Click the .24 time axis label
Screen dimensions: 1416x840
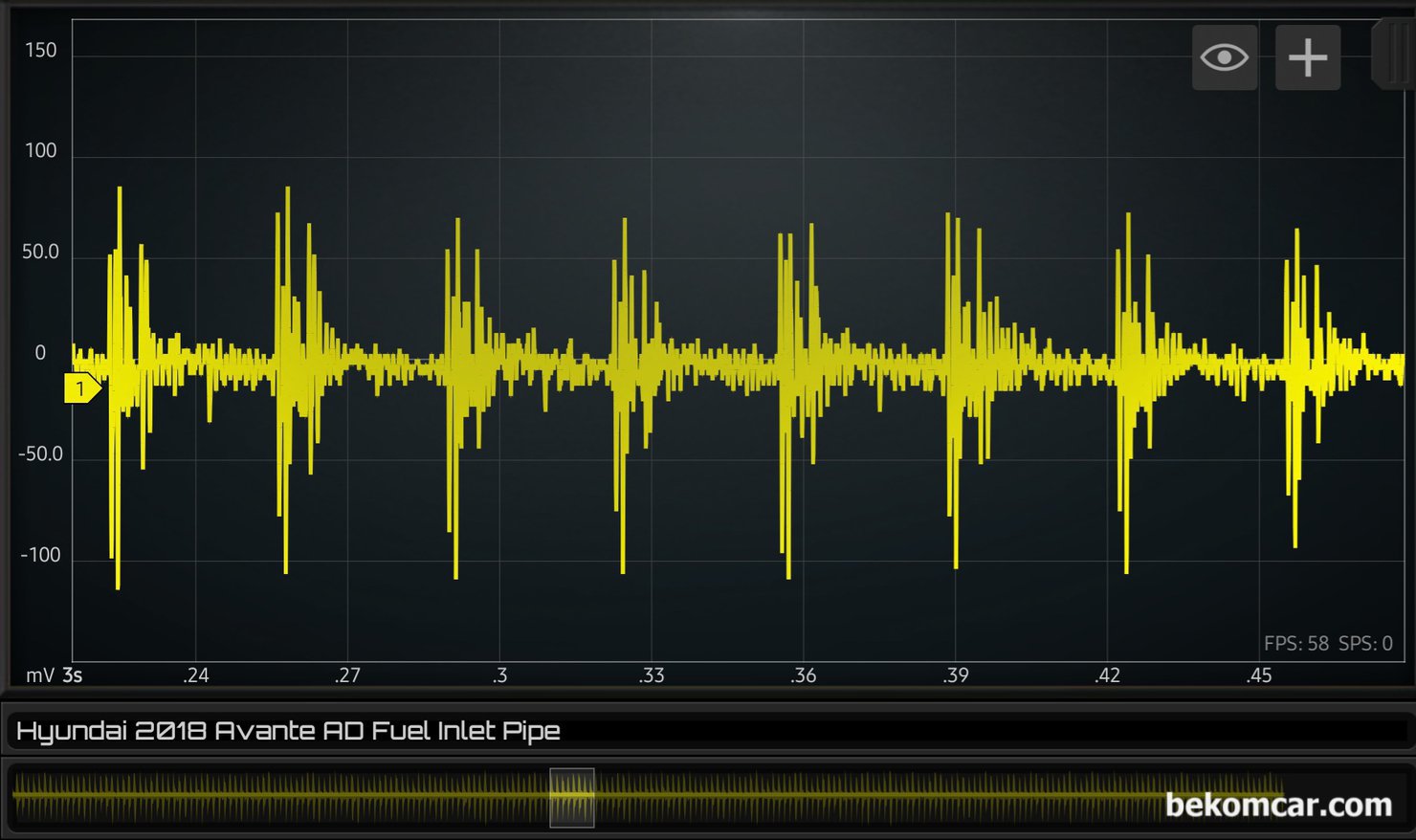tap(195, 675)
